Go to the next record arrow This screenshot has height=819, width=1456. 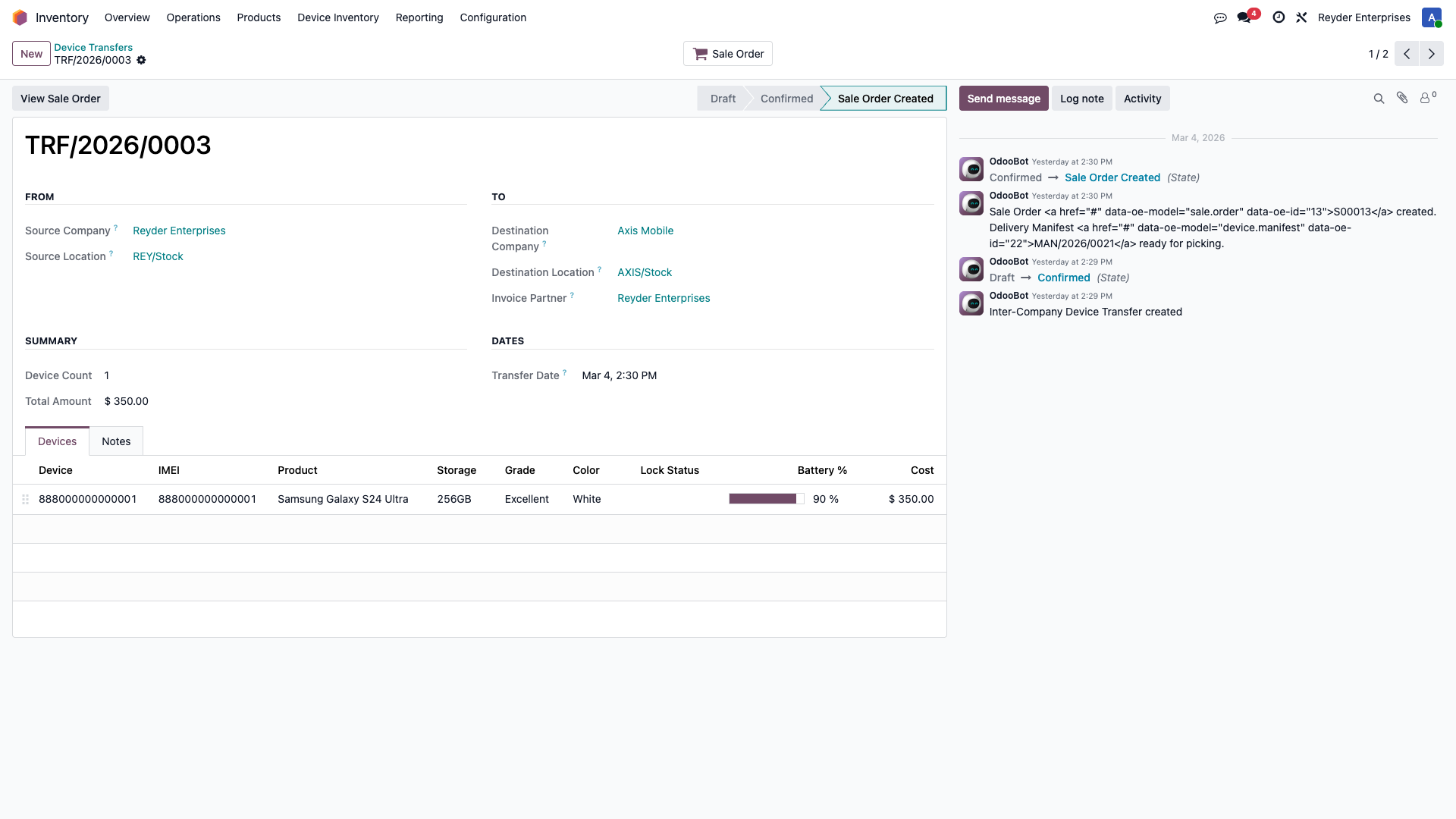coord(1432,54)
